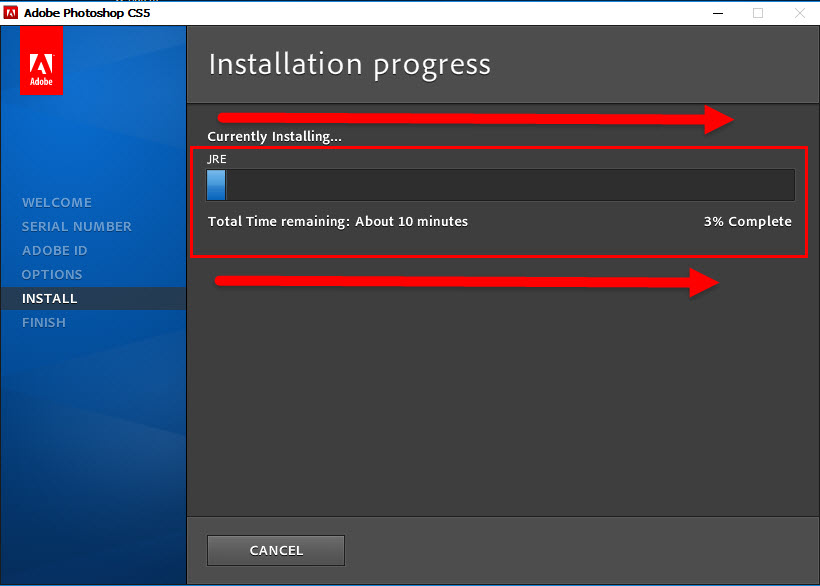Select the SERIAL NUMBER step
This screenshot has width=820, height=586.
click(x=76, y=226)
